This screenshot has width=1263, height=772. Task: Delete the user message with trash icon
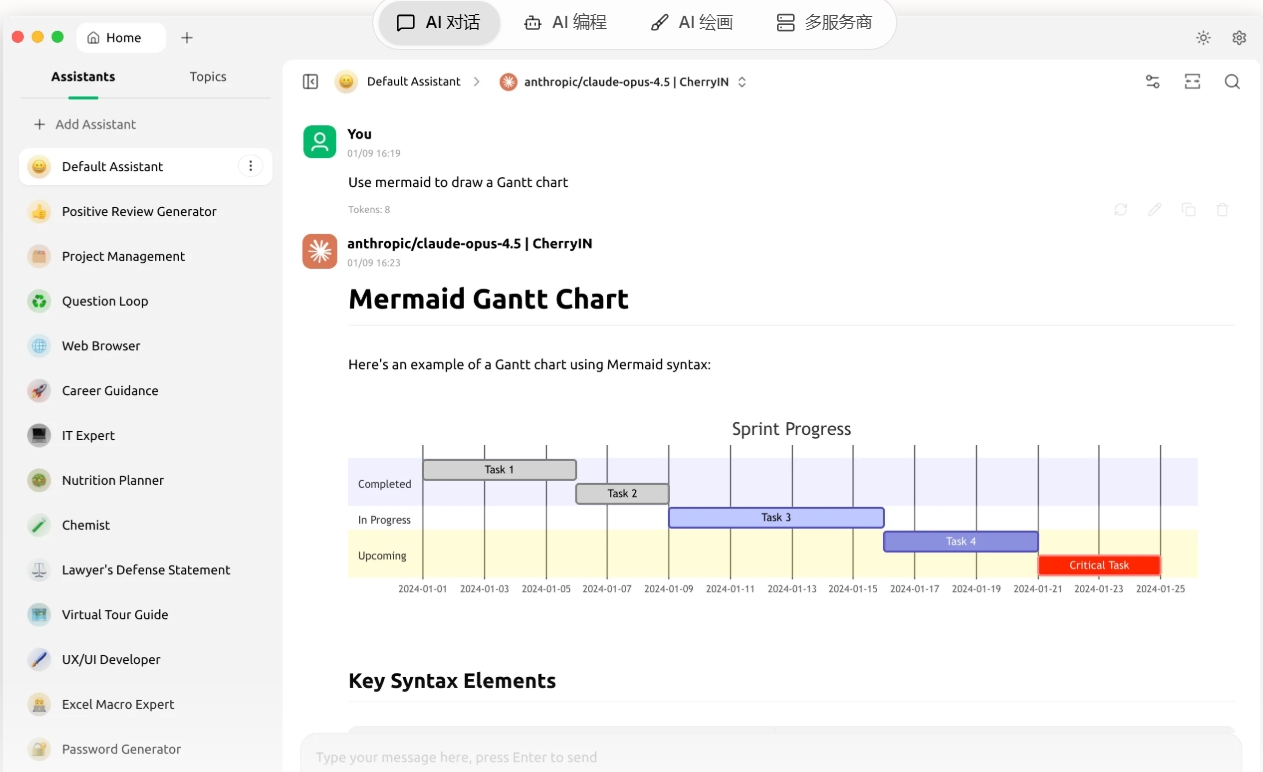(1222, 210)
